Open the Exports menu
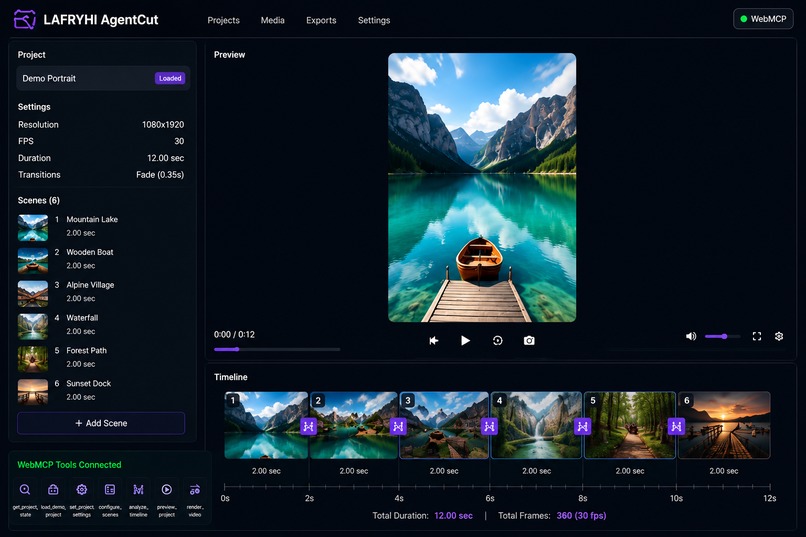The height and width of the screenshot is (537, 806). pos(321,20)
